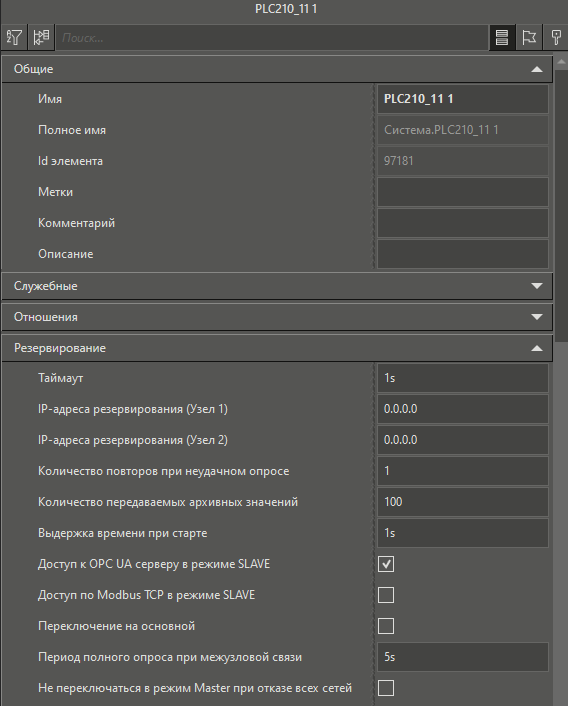Click the Полное имя property label
The image size is (568, 706).
[72, 130]
